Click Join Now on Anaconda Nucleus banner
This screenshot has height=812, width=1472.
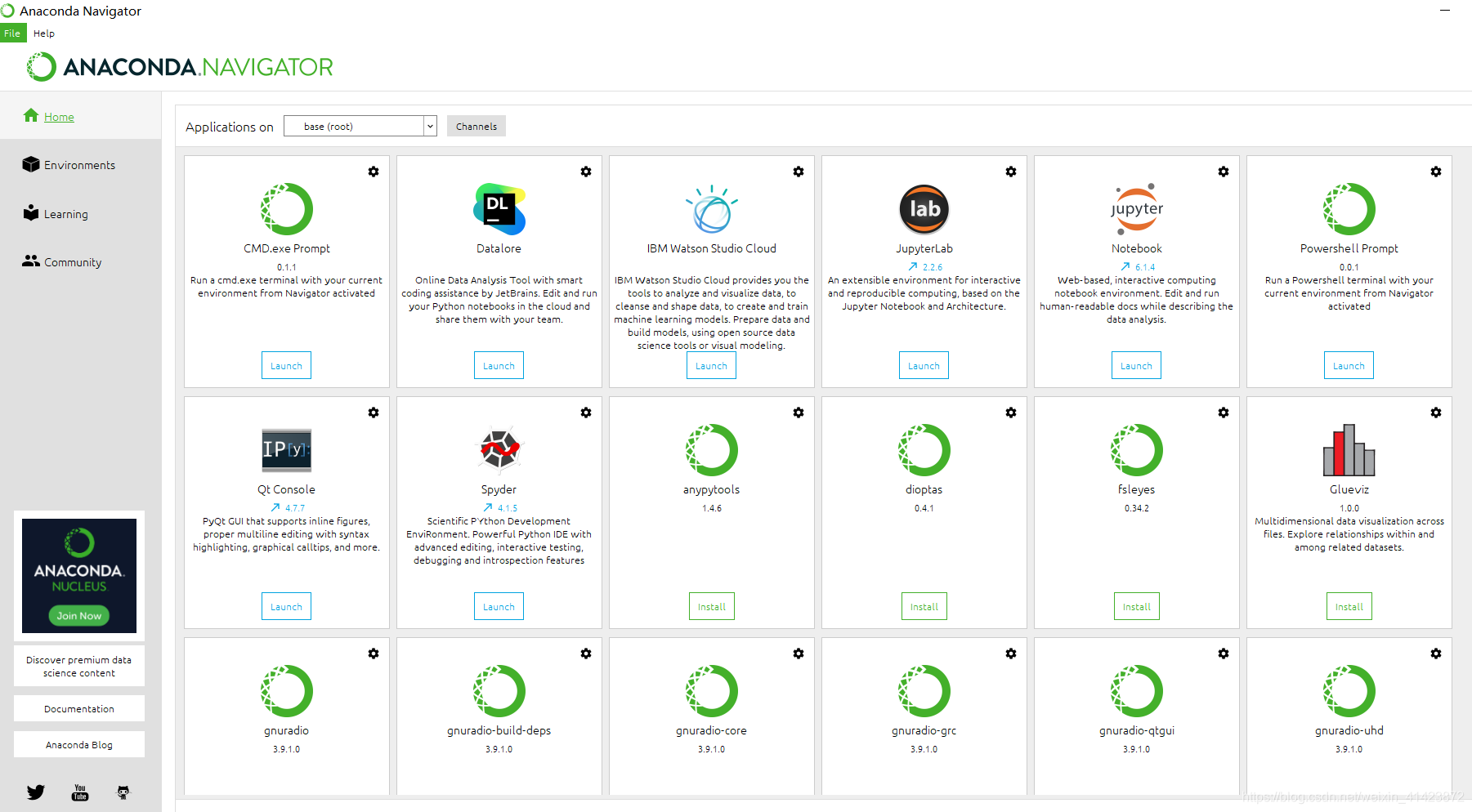click(x=79, y=616)
